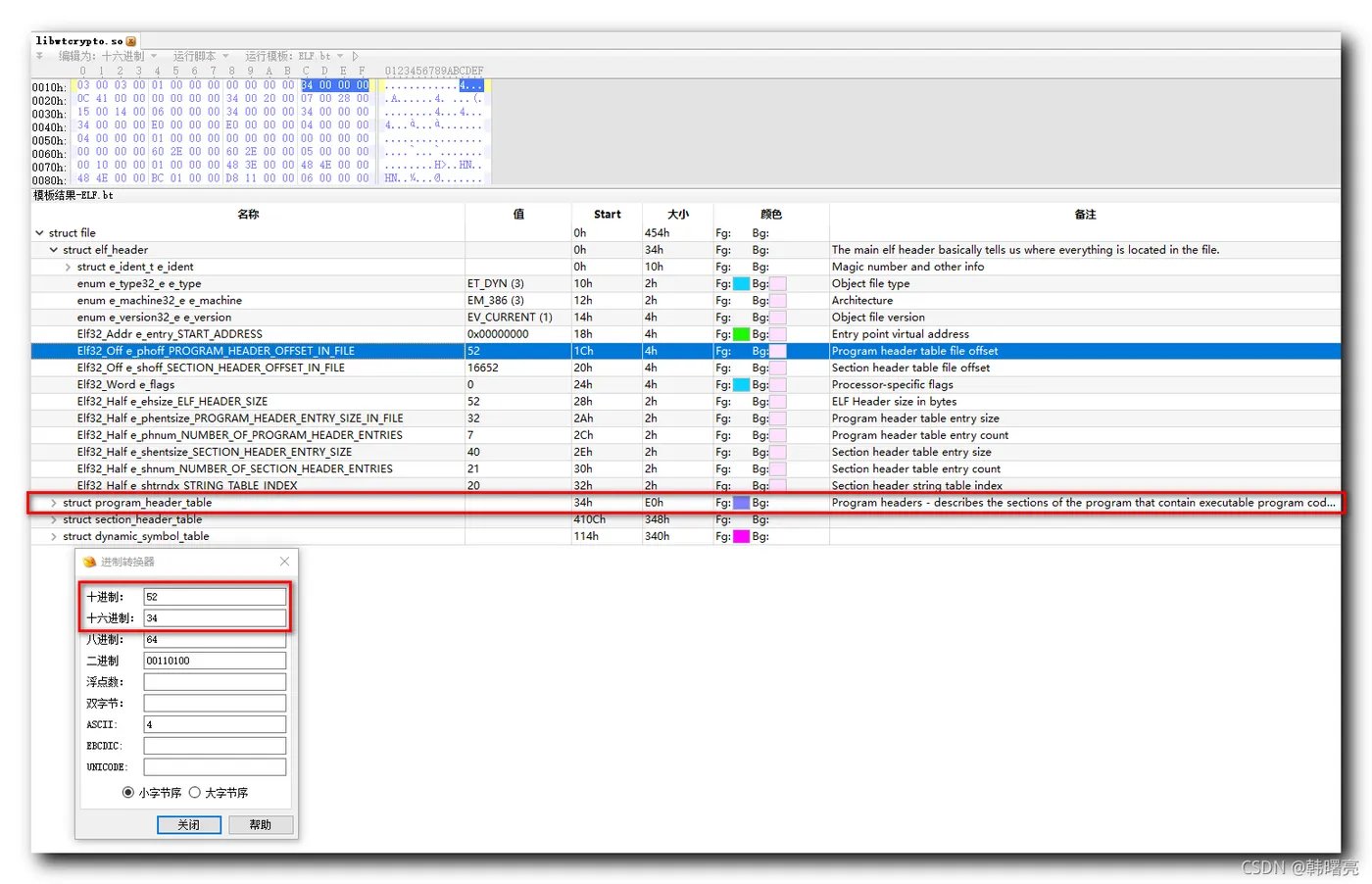Click the ET_DYN (3) value cell
This screenshot has height=884, width=1372.
point(518,283)
